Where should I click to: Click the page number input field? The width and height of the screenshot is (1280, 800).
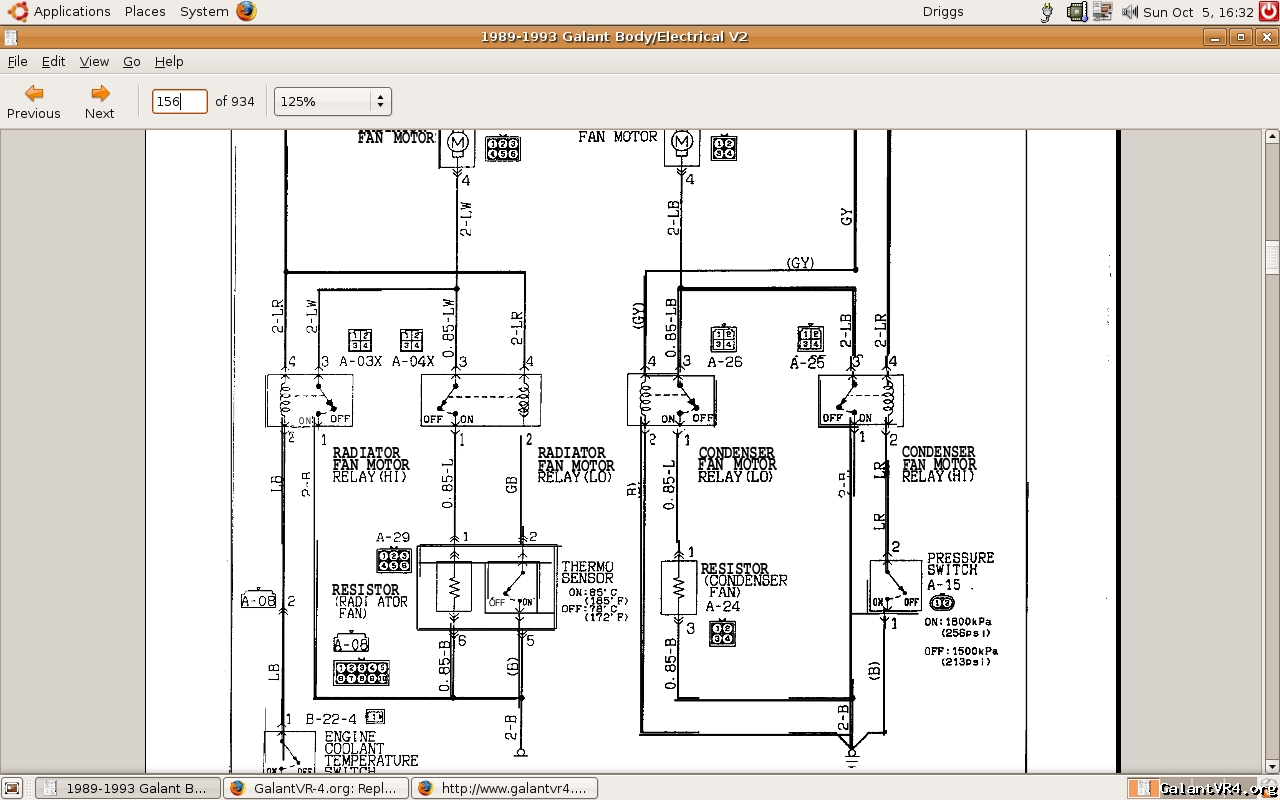(x=179, y=101)
